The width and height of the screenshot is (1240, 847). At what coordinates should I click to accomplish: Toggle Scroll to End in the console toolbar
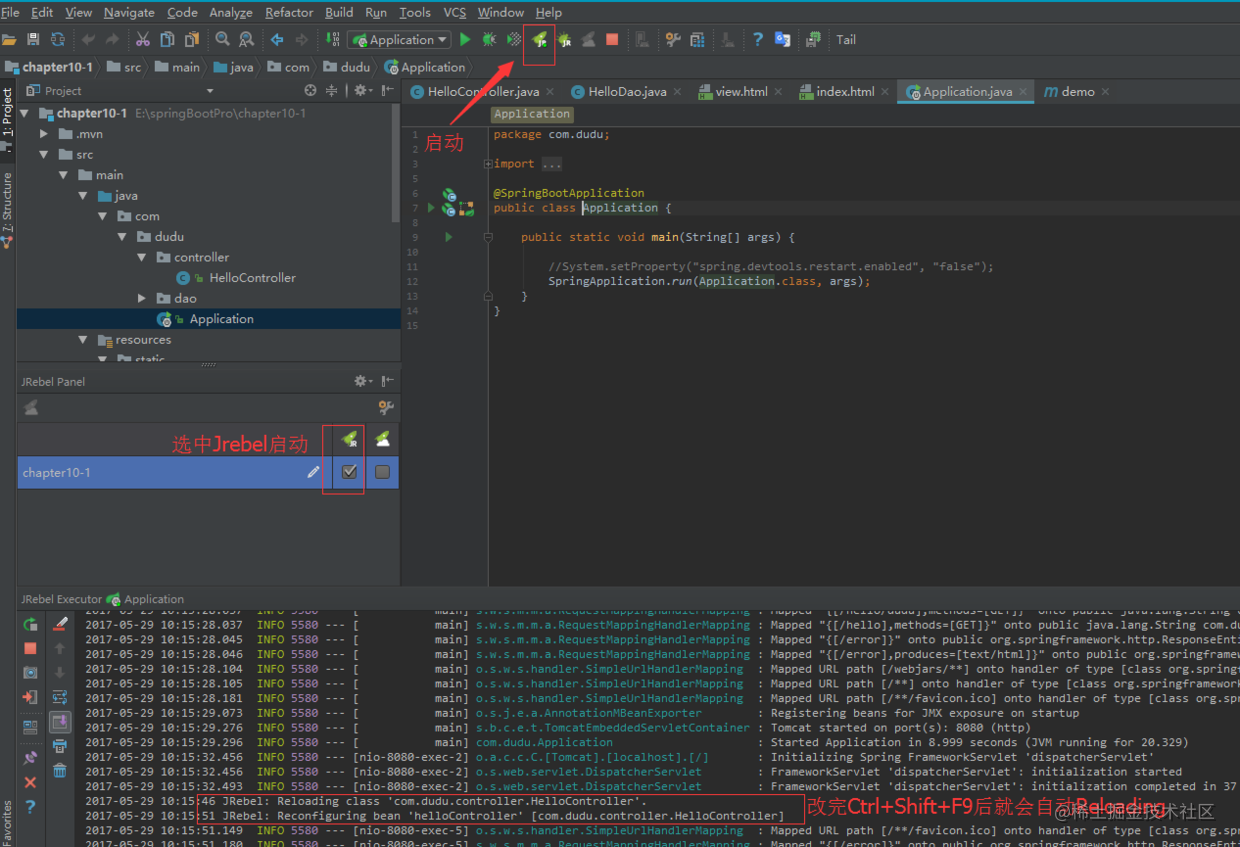tap(60, 721)
